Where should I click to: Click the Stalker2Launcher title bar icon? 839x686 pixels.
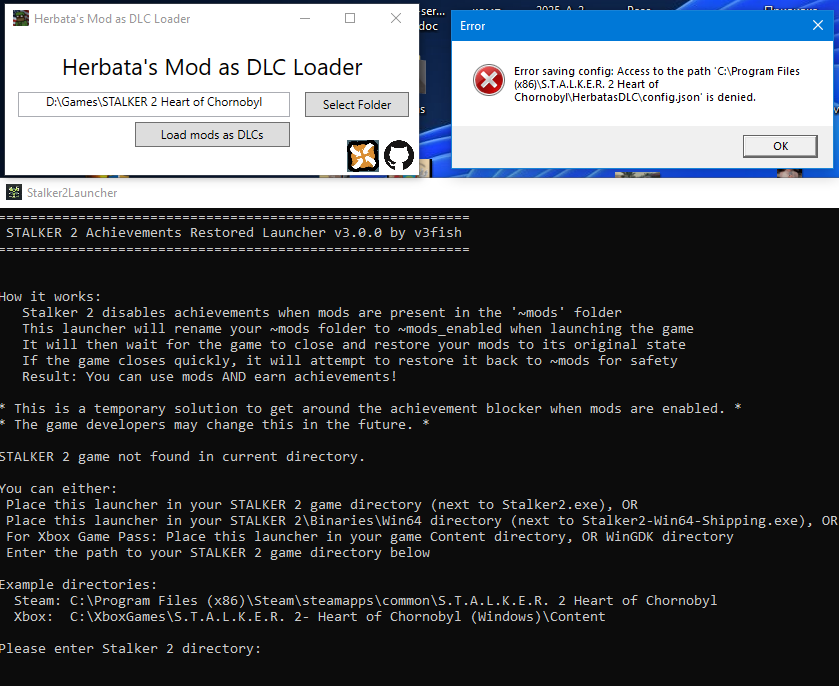14,193
